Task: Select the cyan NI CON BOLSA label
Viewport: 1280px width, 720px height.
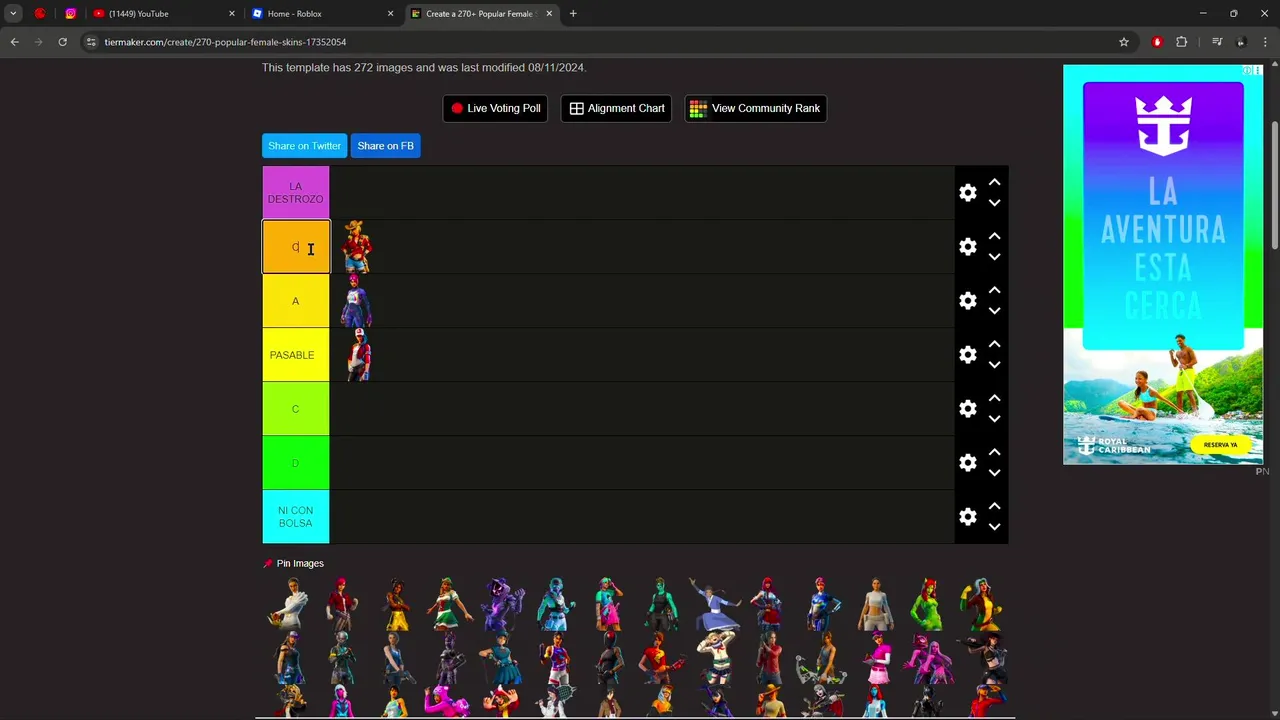Action: [x=296, y=517]
